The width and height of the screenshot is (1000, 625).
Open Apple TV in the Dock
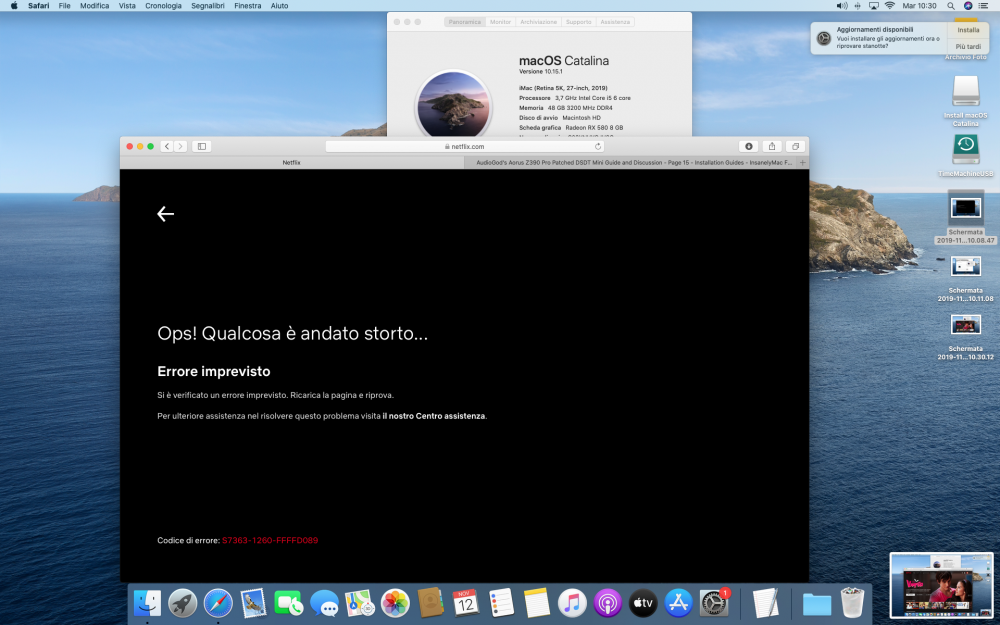coord(643,602)
